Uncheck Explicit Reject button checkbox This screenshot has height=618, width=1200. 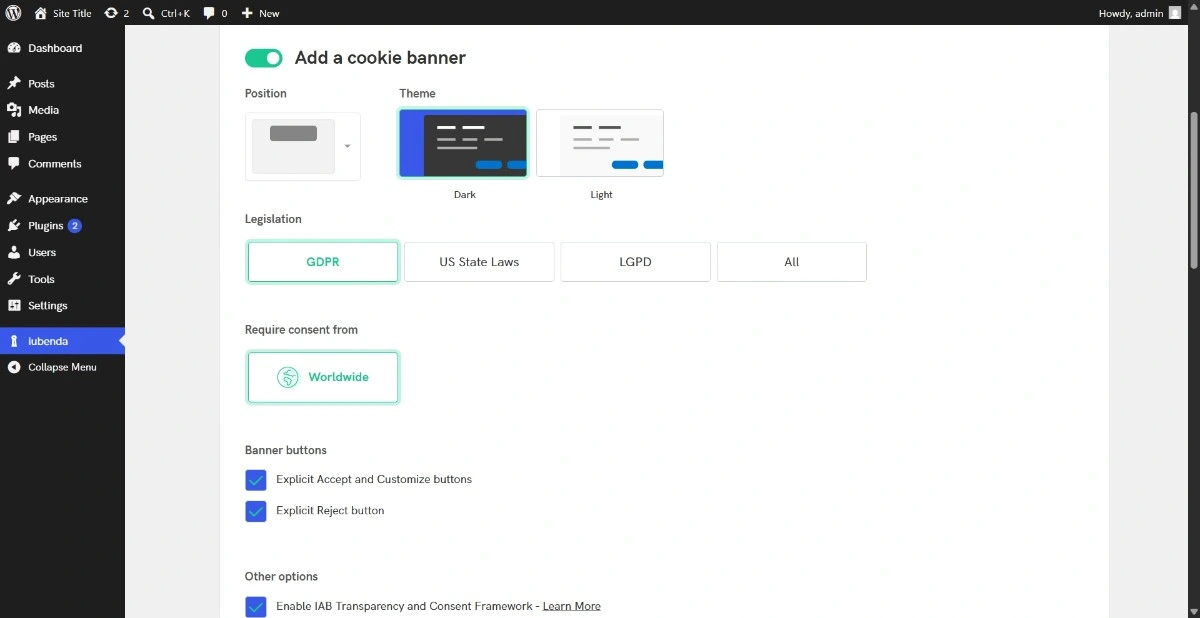pyautogui.click(x=256, y=511)
